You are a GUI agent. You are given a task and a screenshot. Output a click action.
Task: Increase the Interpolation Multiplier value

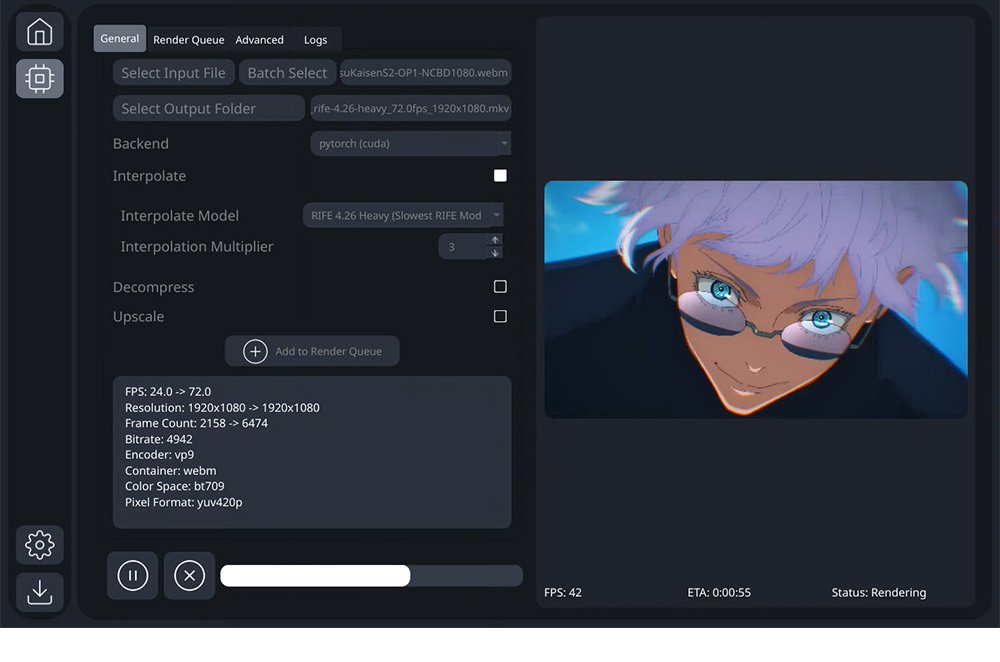[495, 240]
